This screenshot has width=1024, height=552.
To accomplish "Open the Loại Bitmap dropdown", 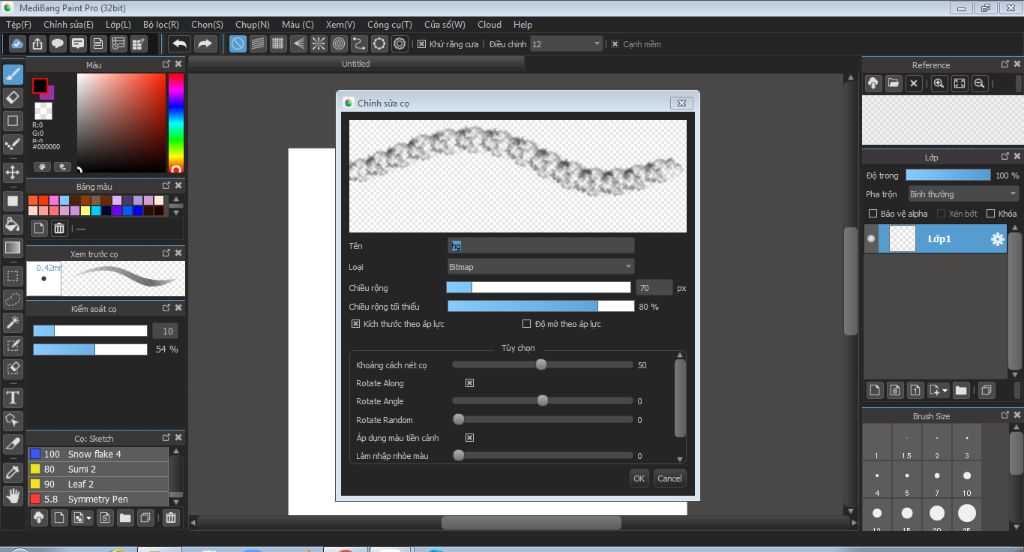I will (540, 267).
